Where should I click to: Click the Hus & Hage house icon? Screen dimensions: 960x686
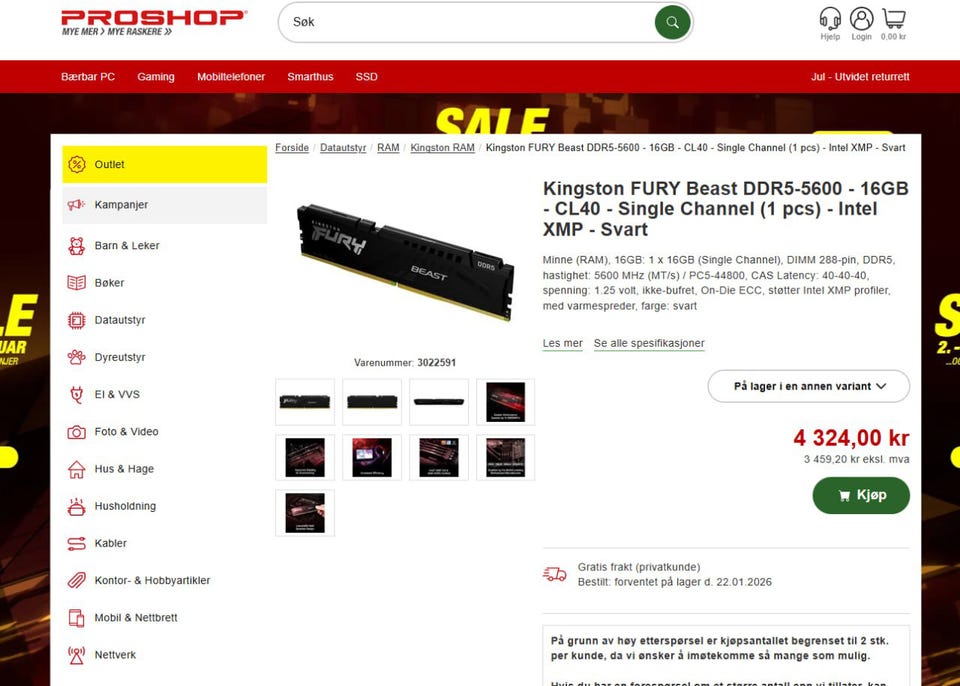tap(77, 469)
